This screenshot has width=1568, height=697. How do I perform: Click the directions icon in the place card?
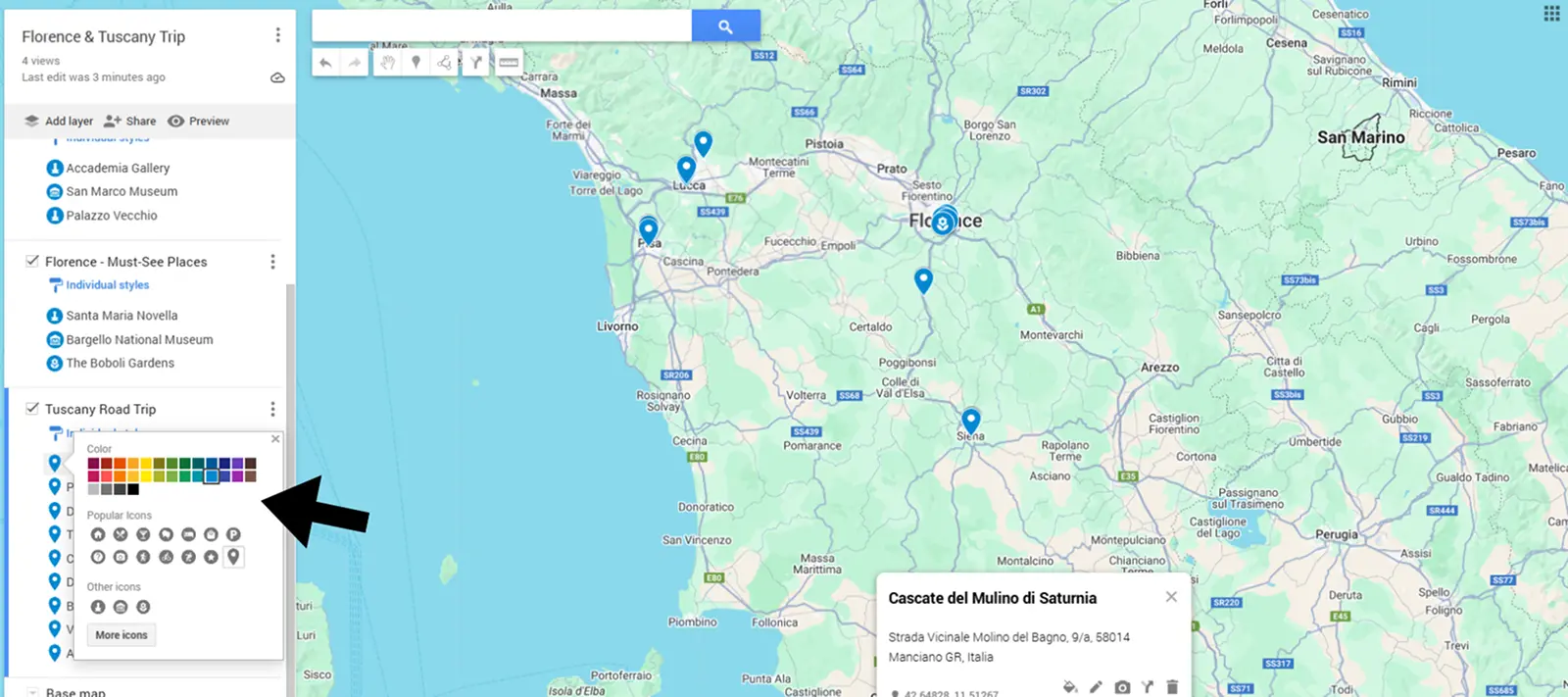(x=1148, y=687)
